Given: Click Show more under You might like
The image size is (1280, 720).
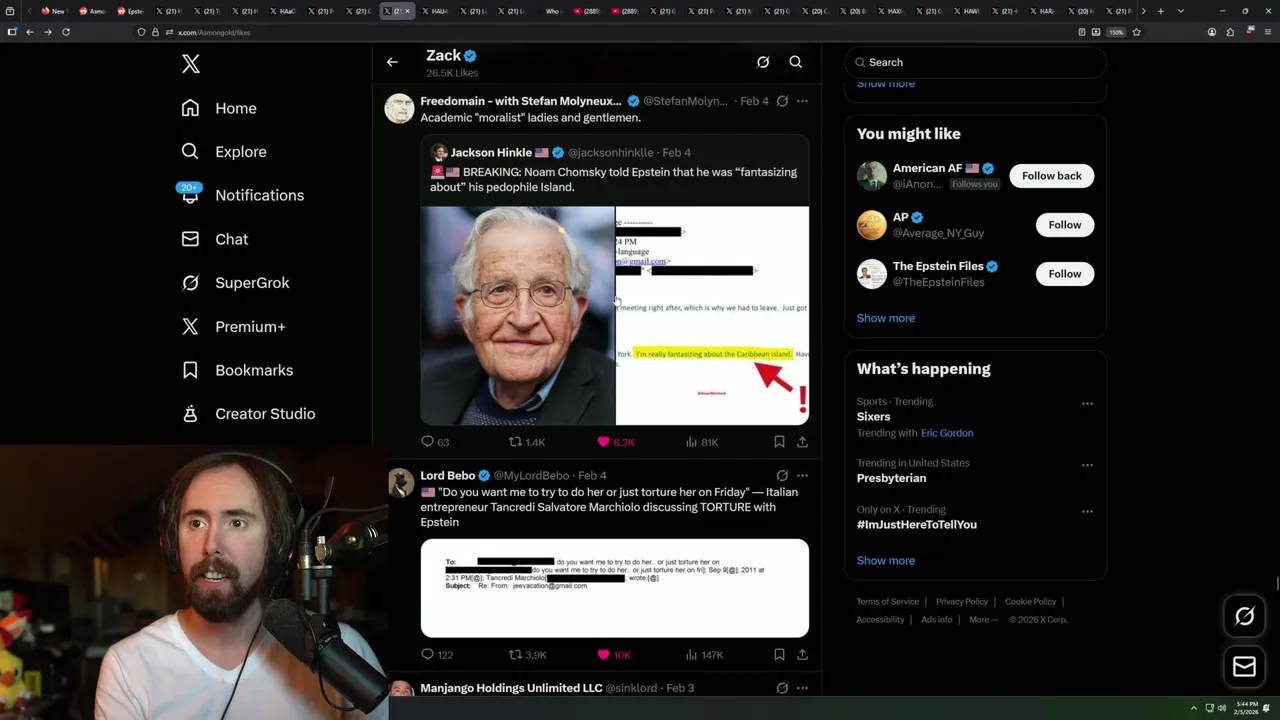Looking at the screenshot, I should (x=885, y=318).
